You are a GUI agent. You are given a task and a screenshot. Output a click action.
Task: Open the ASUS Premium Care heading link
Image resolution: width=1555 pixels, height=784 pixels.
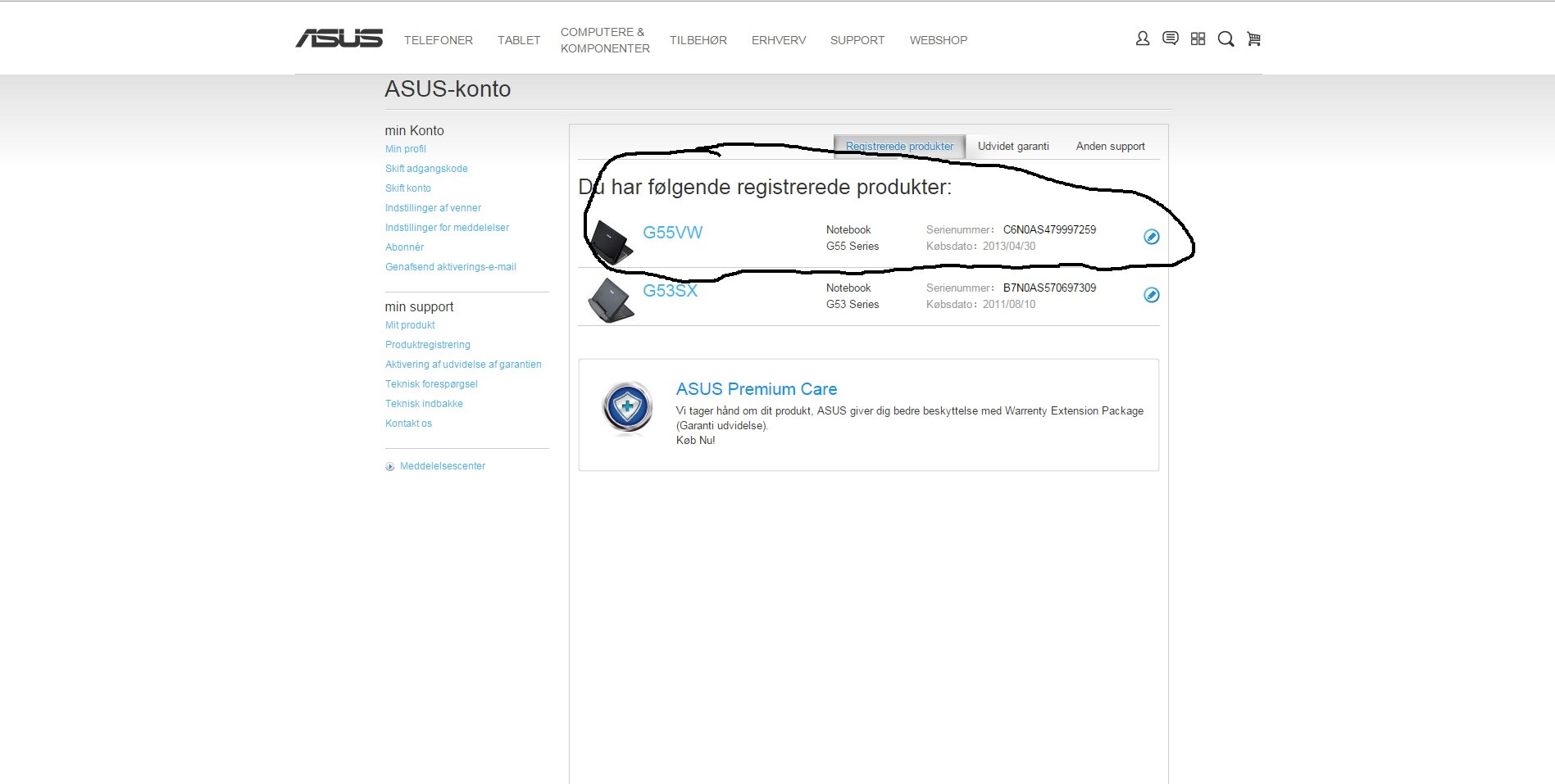[756, 389]
